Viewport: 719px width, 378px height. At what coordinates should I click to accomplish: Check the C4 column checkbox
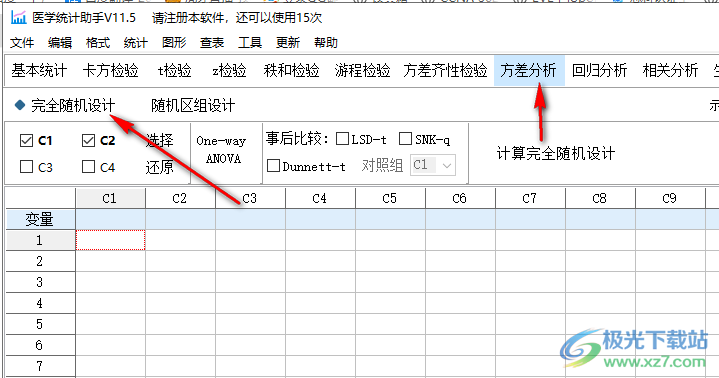click(88, 167)
